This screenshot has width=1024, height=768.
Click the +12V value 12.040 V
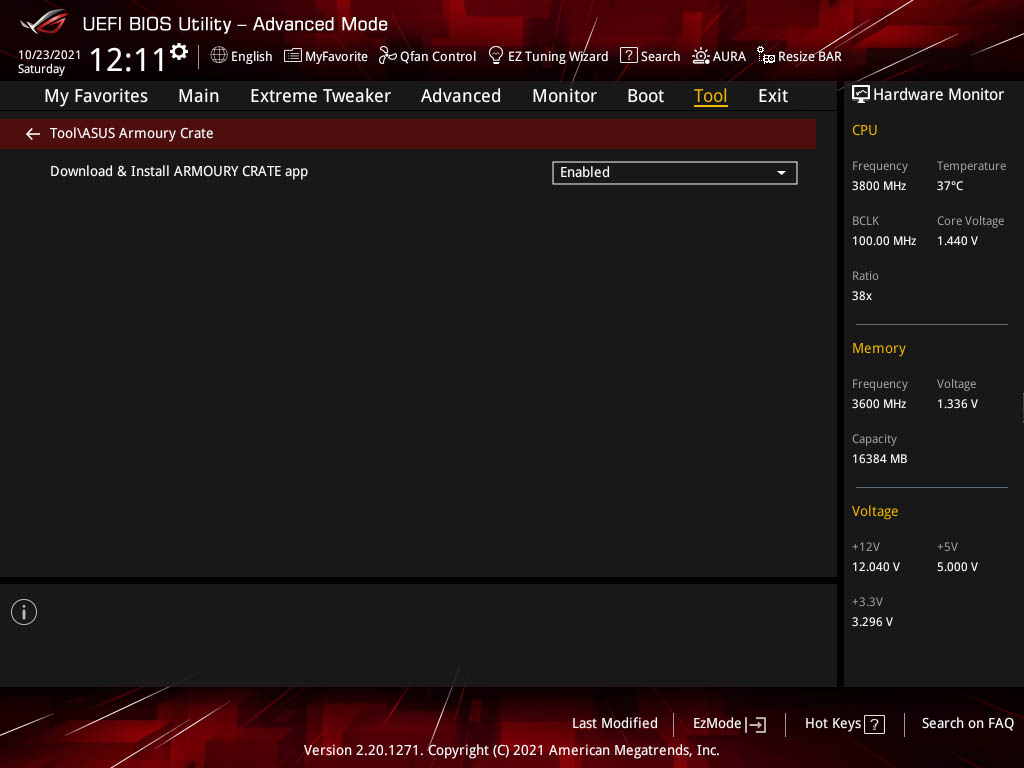[x=875, y=567]
